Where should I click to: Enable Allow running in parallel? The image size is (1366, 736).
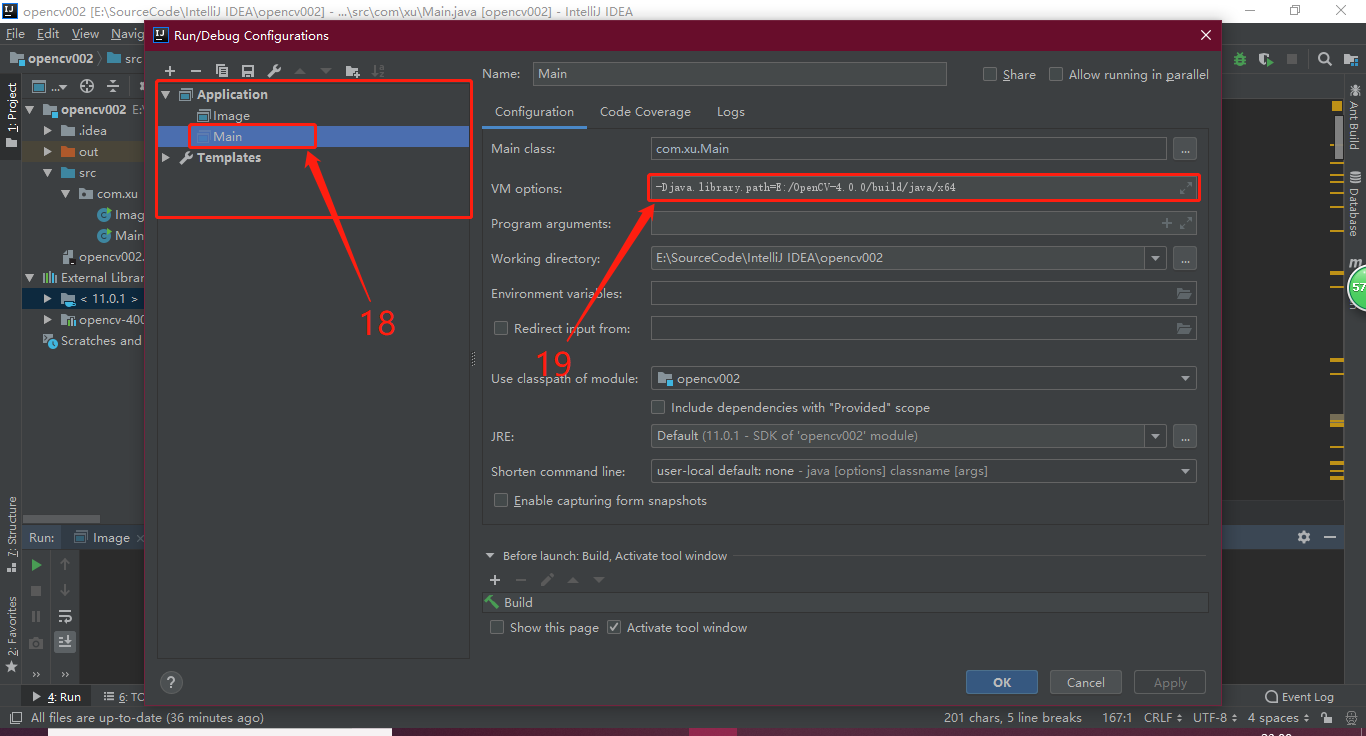point(1056,74)
